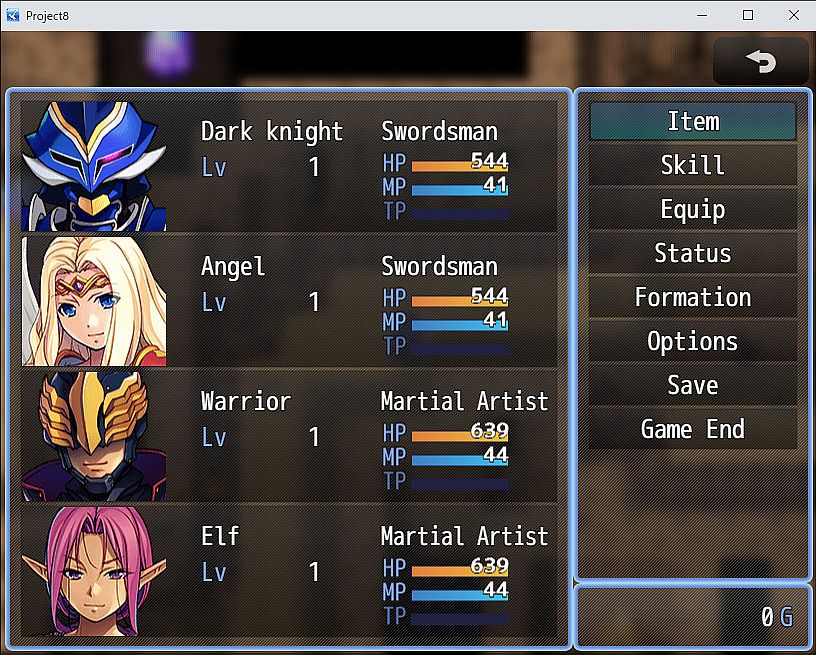This screenshot has height=655, width=816.
Task: Open the Status screen
Action: pyautogui.click(x=693, y=253)
